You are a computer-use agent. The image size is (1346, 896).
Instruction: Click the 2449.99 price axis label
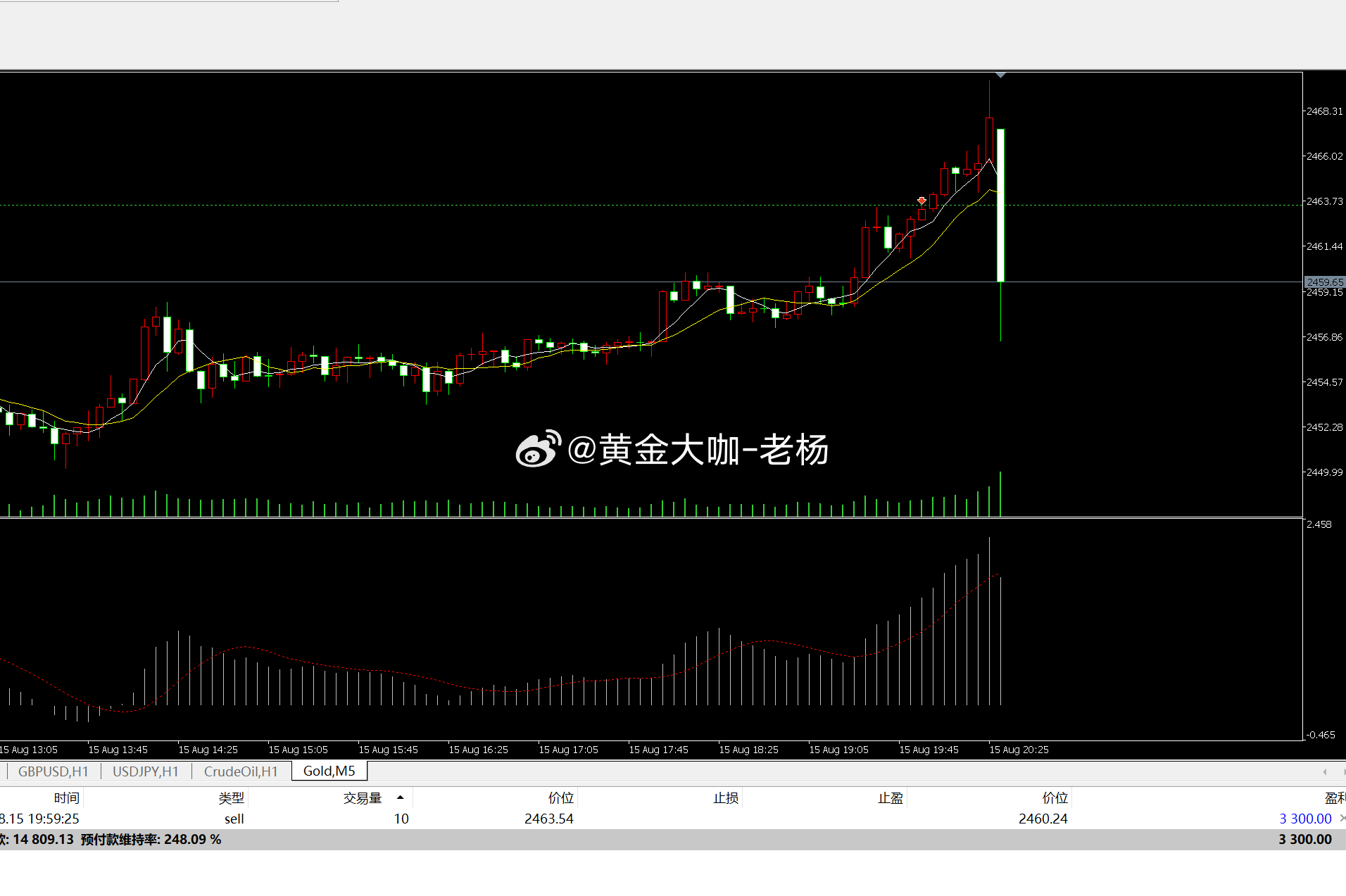click(1324, 472)
